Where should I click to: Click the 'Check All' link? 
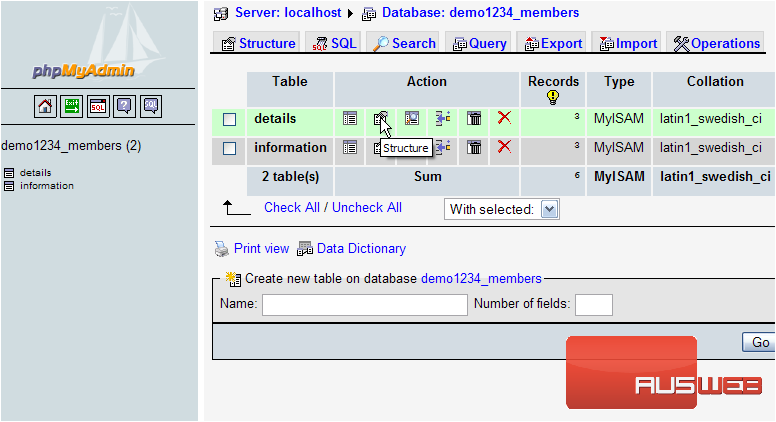291,207
